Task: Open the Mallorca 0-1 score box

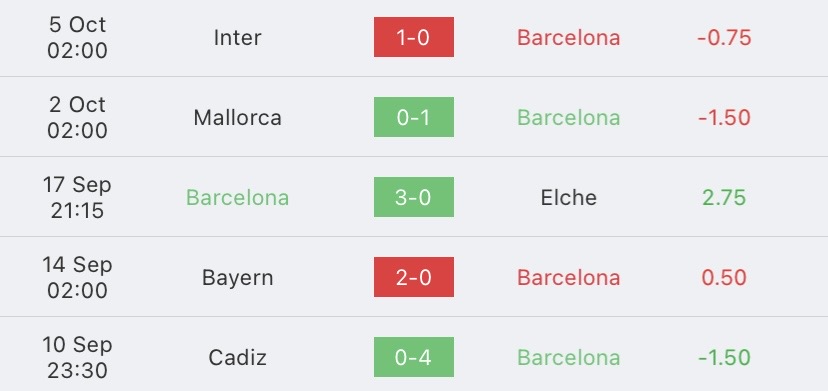Action: (x=413, y=117)
